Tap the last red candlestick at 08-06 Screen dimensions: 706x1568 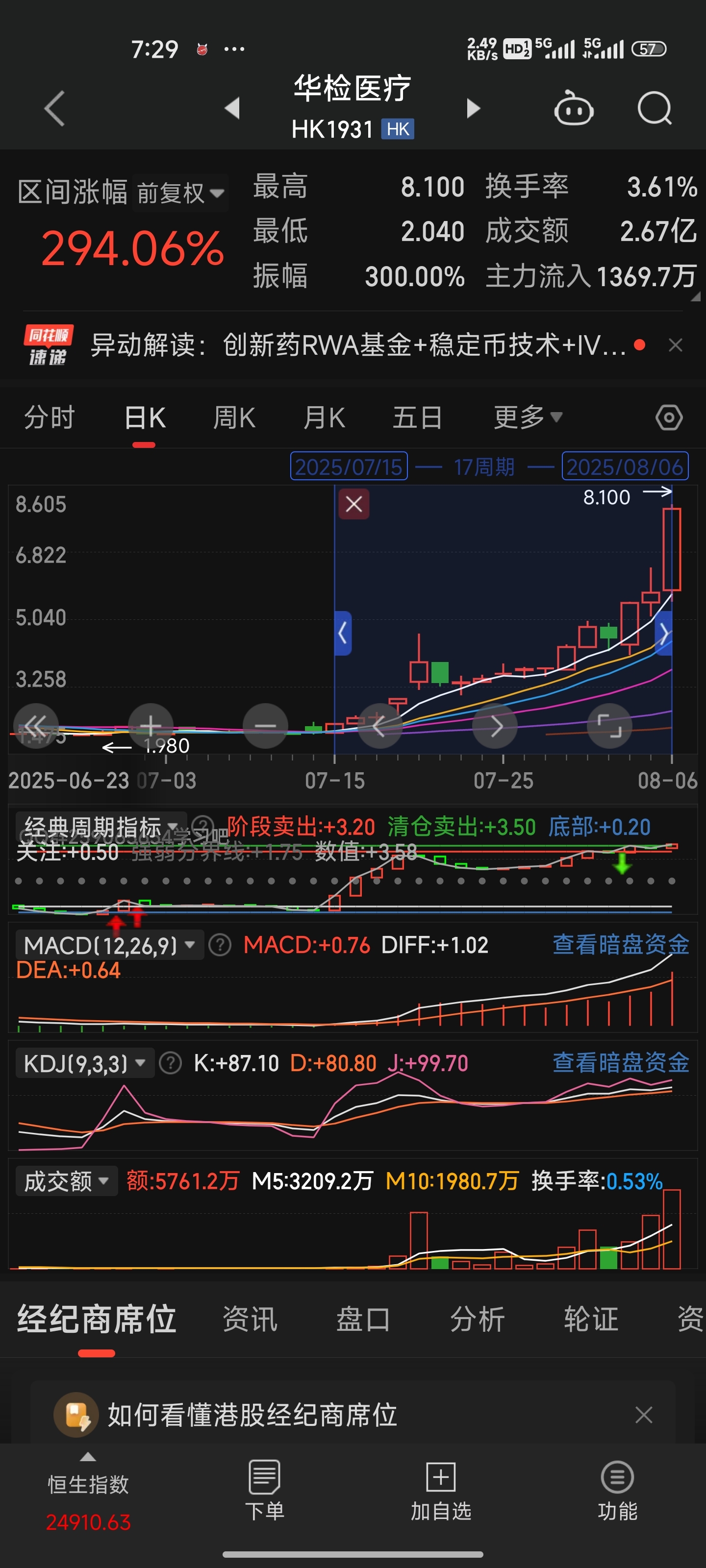[x=671, y=549]
